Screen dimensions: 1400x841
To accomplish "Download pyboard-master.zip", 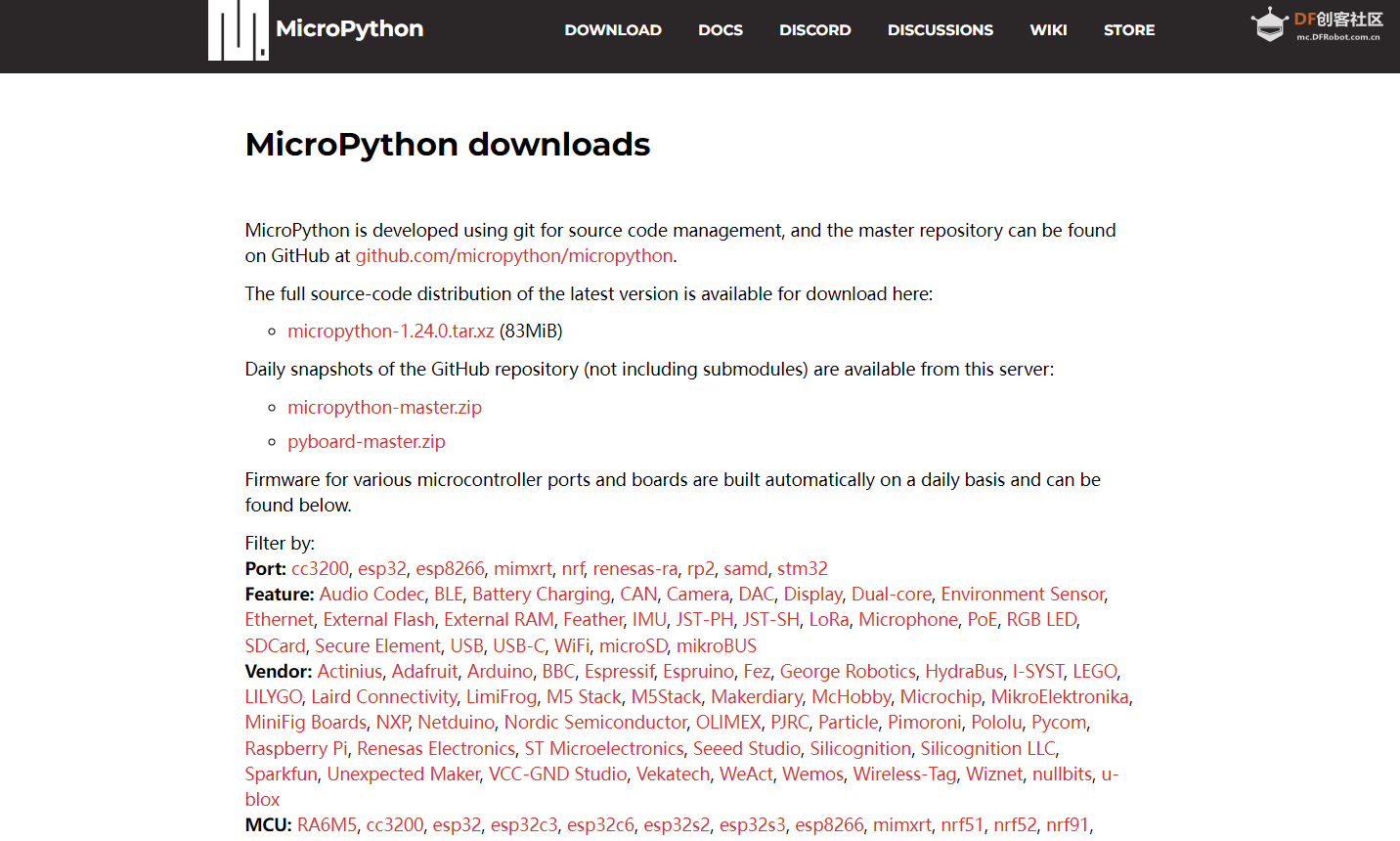I will pos(367,442).
